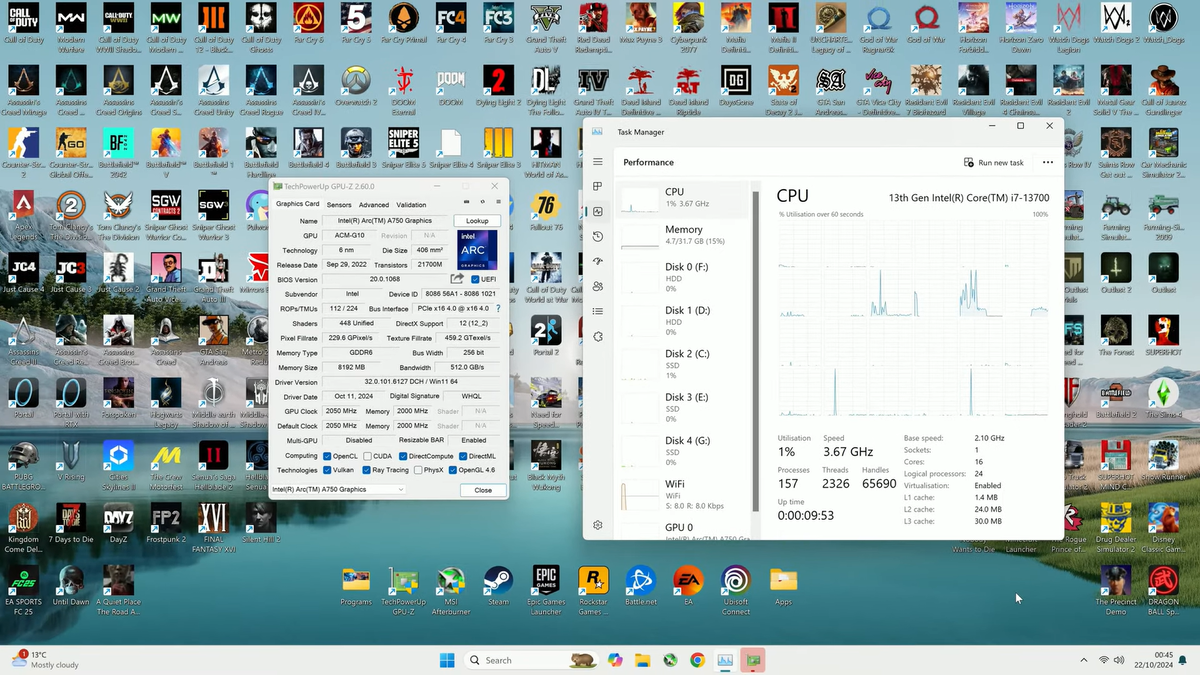Viewport: 1200px width, 675px height.
Task: Open Apps folder on desktop
Action: (783, 585)
